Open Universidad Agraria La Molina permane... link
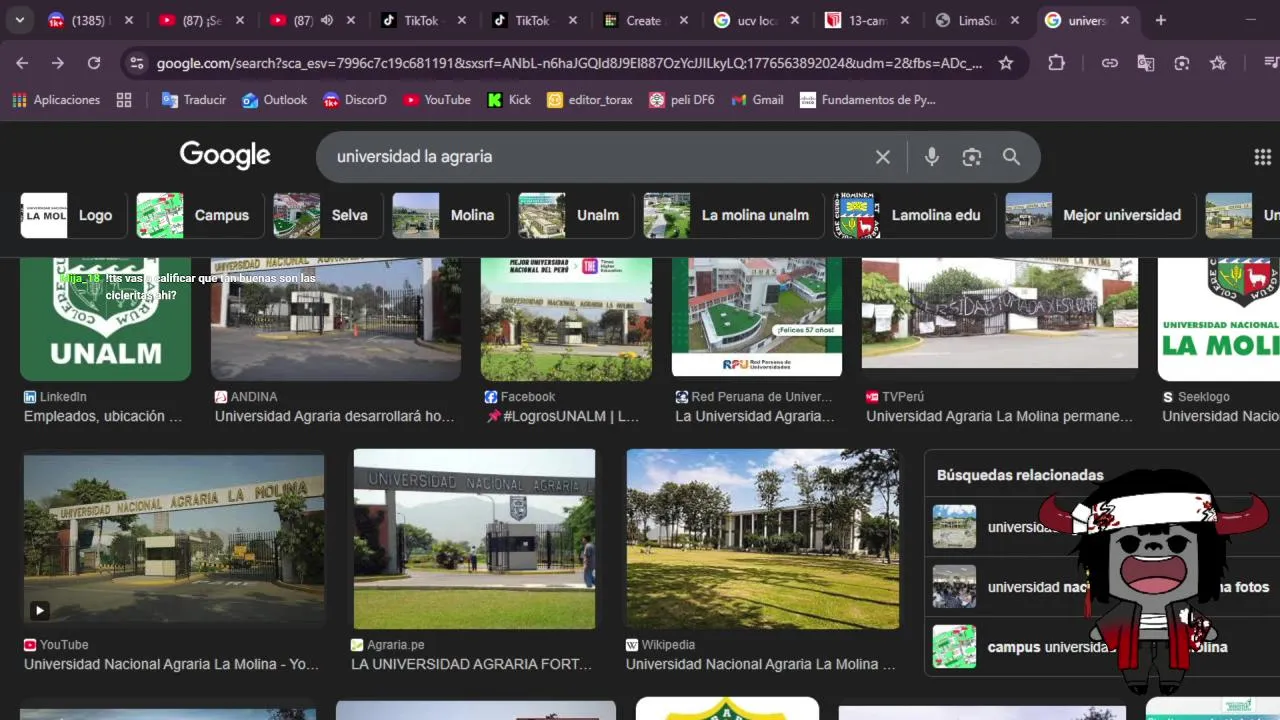Viewport: 1280px width, 720px height. 999,416
